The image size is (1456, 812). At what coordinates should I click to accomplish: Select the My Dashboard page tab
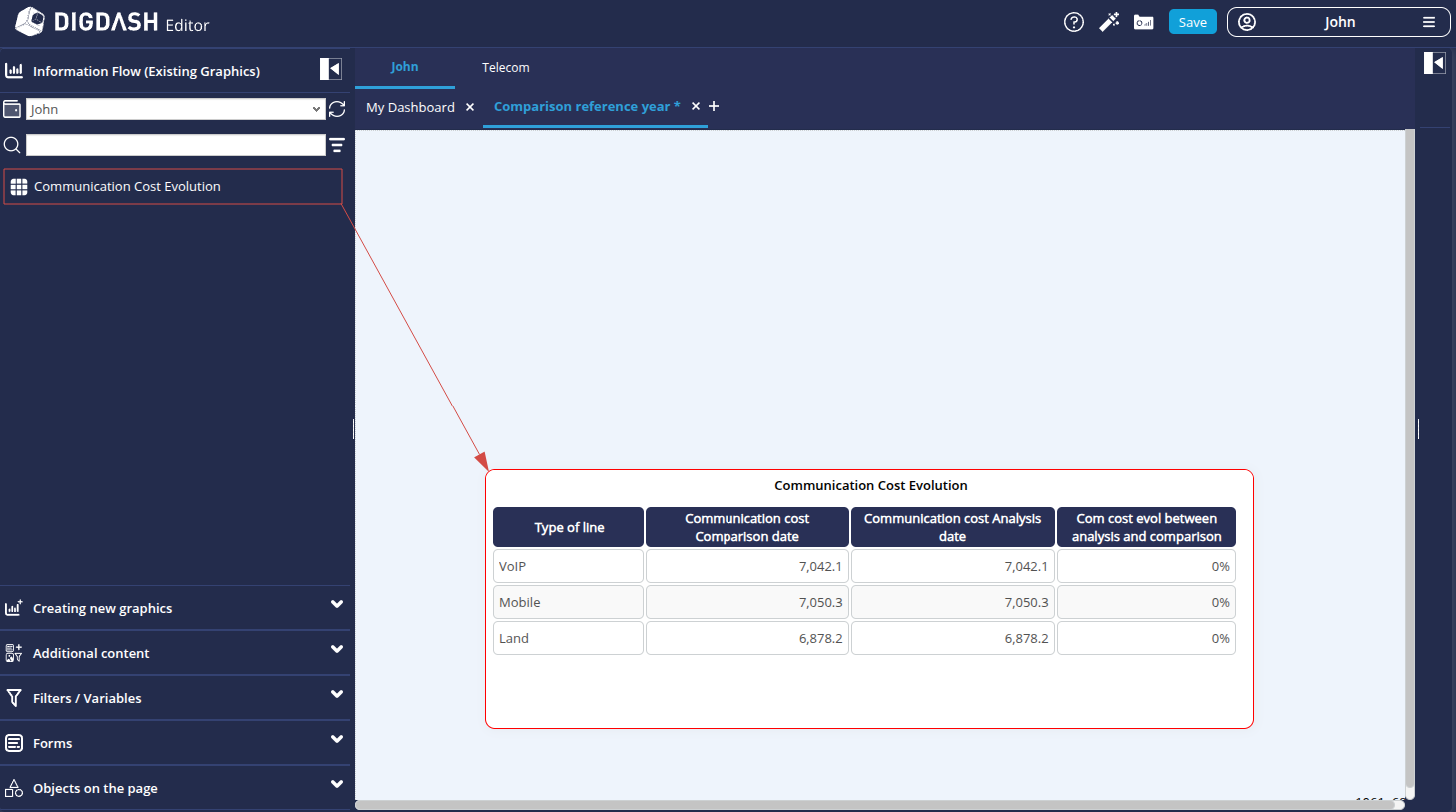tap(410, 107)
